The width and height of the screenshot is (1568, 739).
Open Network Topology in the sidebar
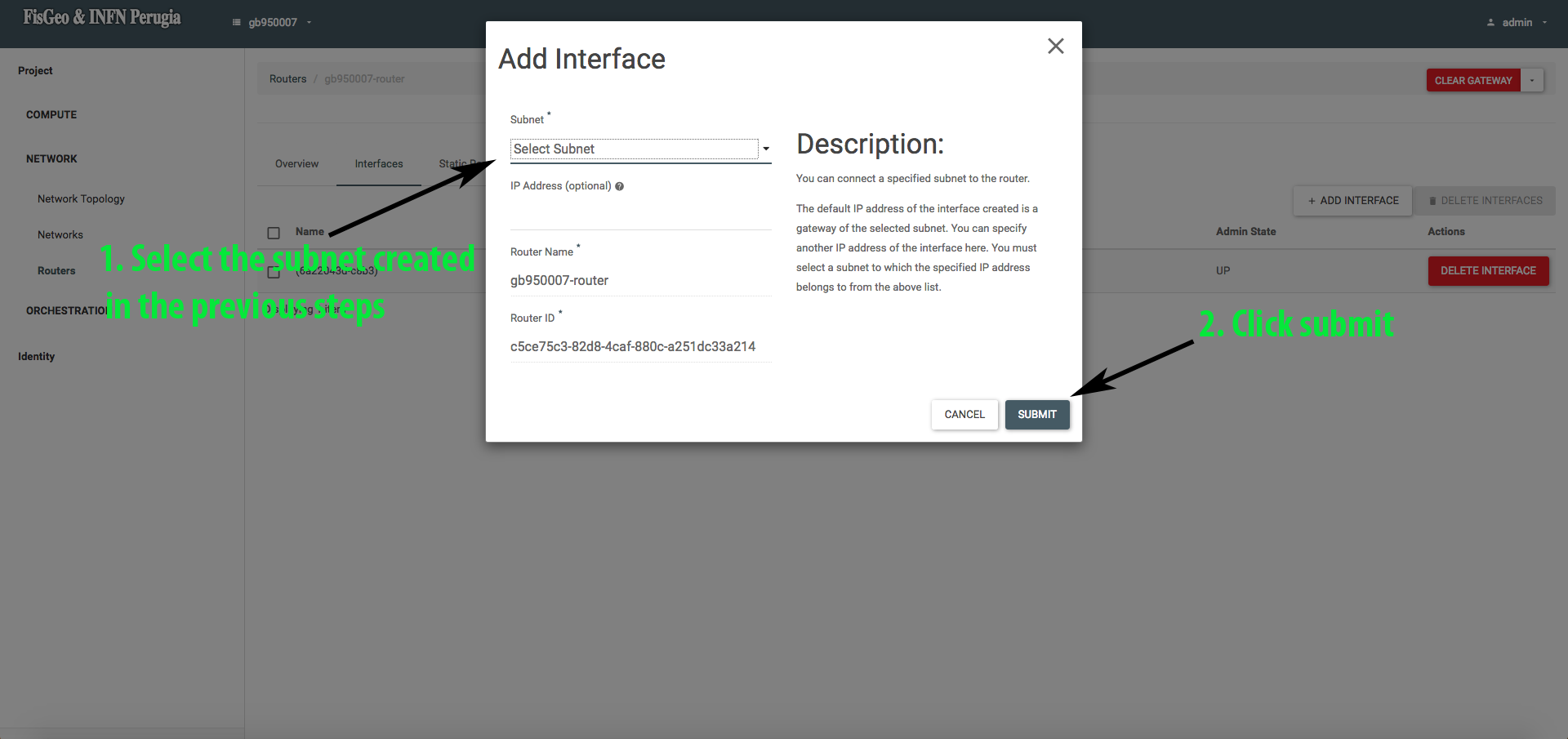[x=81, y=199]
